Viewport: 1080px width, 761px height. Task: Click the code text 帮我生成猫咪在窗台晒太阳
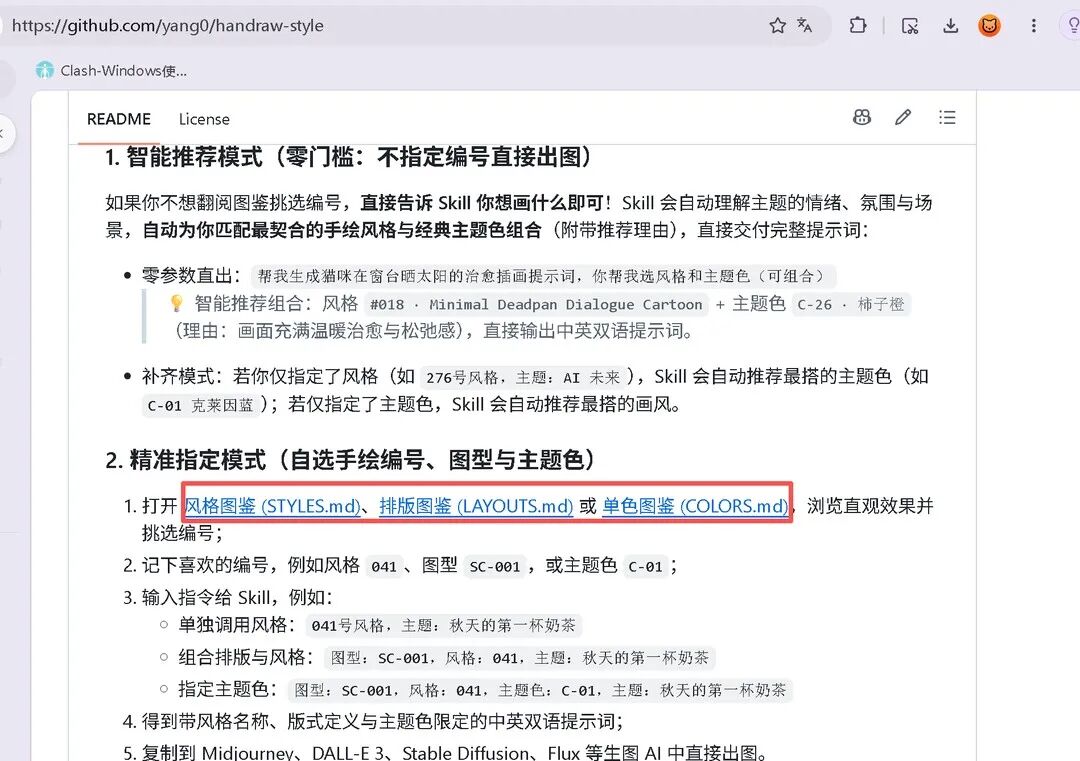coord(543,276)
